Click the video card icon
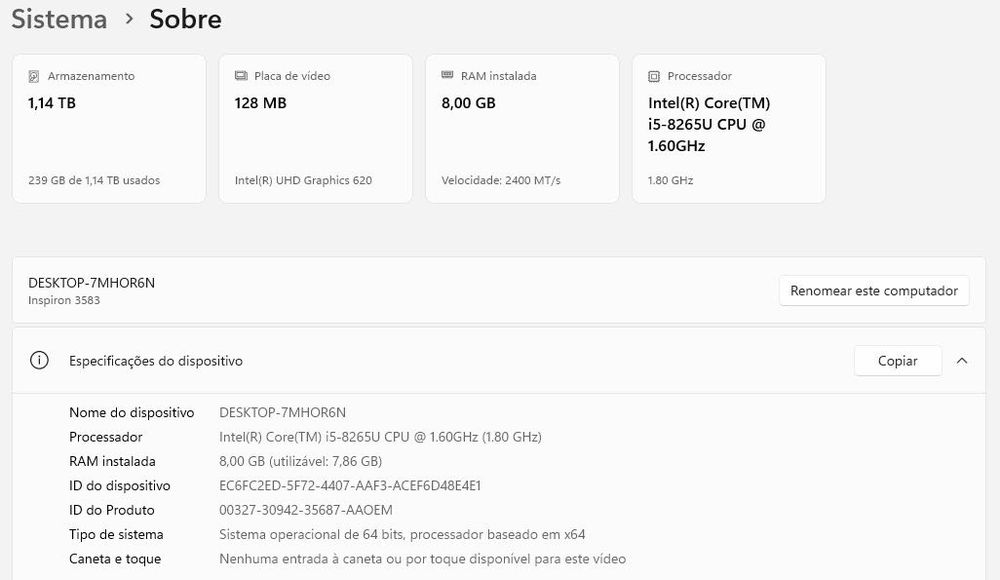The image size is (1000, 580). click(241, 76)
